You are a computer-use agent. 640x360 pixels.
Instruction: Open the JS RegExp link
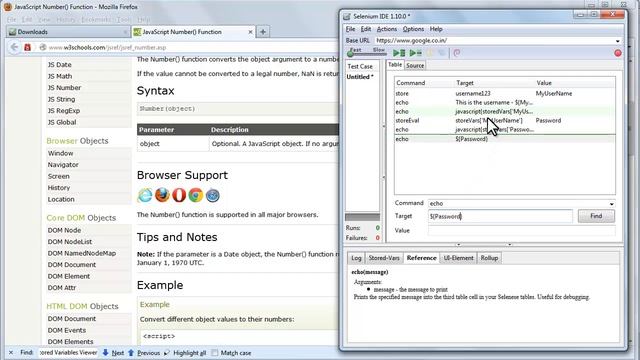click(x=64, y=111)
